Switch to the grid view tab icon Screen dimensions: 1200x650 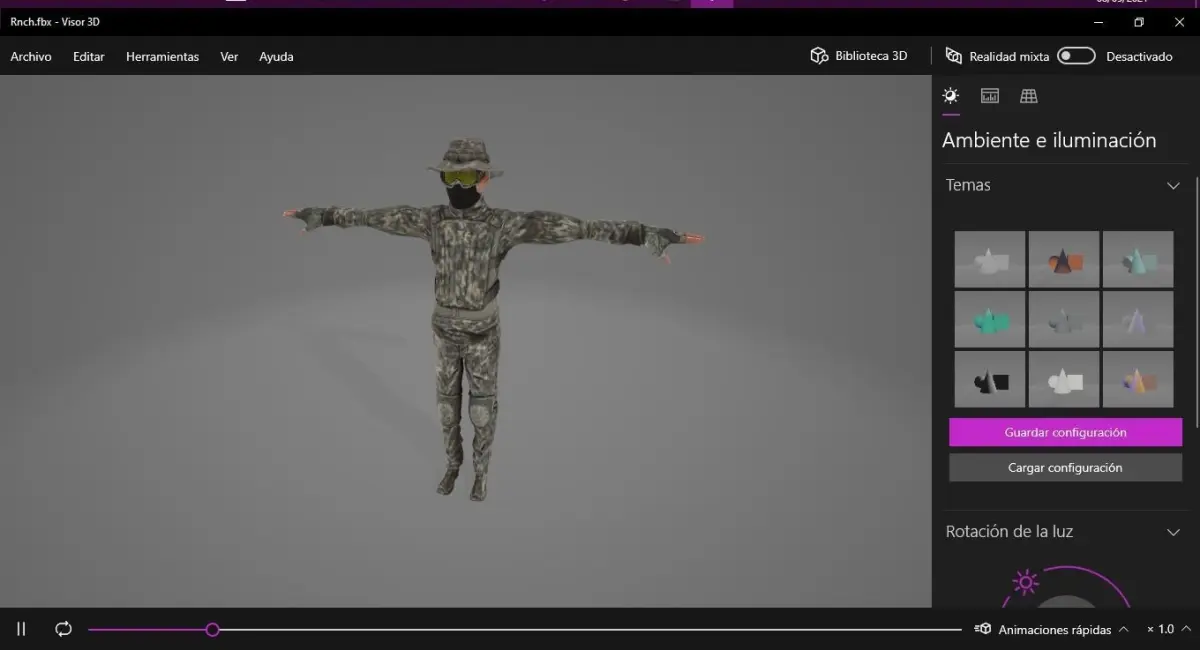[x=1028, y=96]
